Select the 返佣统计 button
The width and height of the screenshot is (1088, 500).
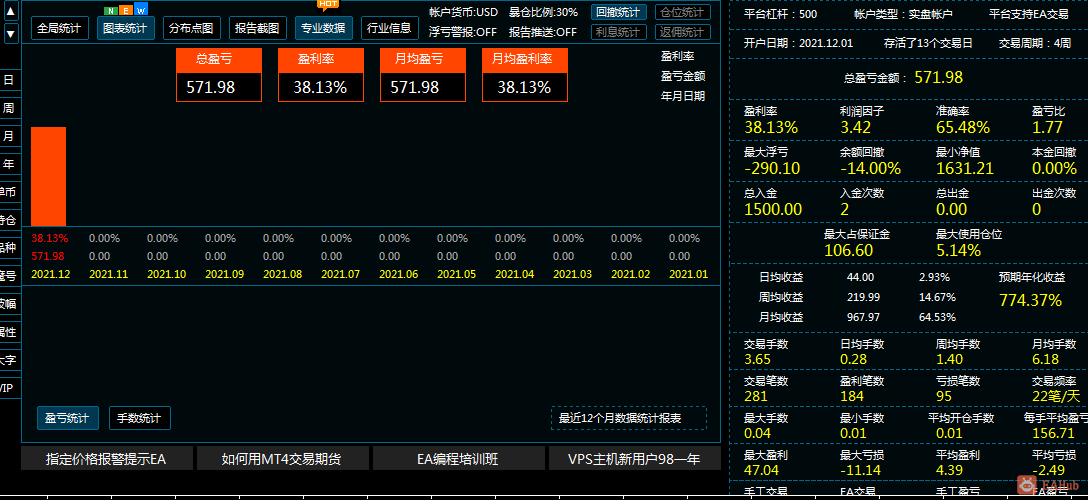pos(683,32)
